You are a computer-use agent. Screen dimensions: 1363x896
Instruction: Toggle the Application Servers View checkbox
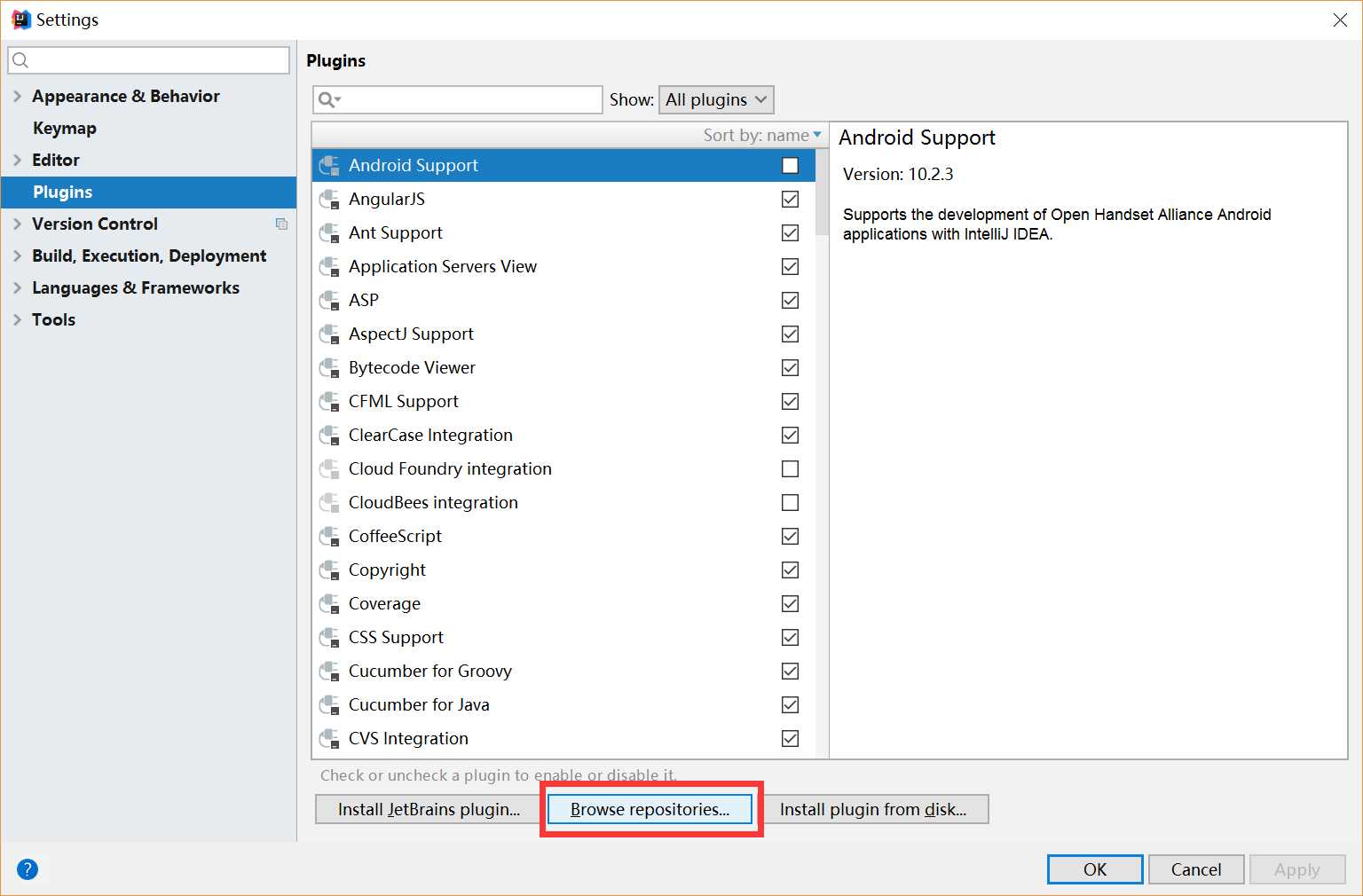[x=790, y=267]
